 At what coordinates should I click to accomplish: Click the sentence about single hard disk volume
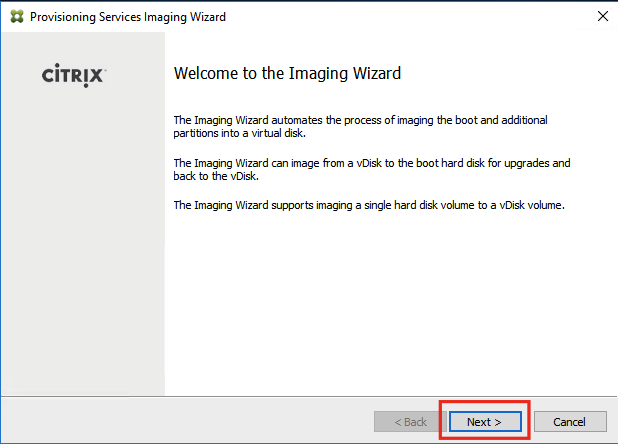369,205
